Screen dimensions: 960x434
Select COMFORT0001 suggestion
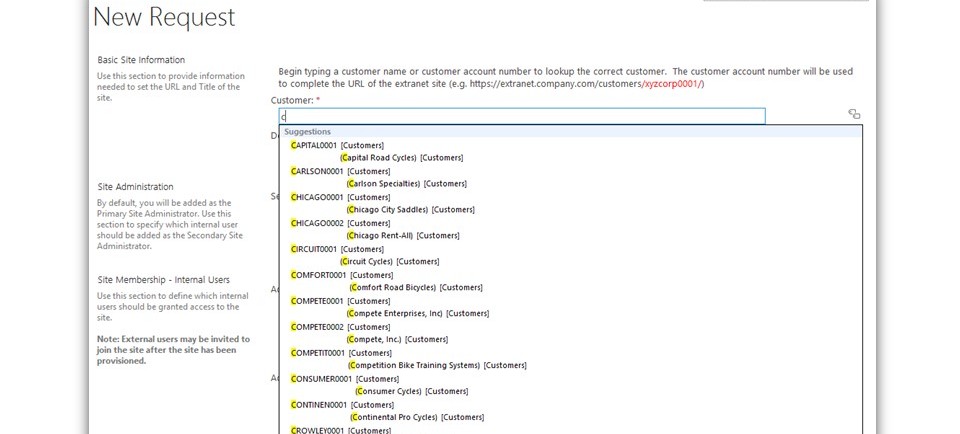pos(342,275)
